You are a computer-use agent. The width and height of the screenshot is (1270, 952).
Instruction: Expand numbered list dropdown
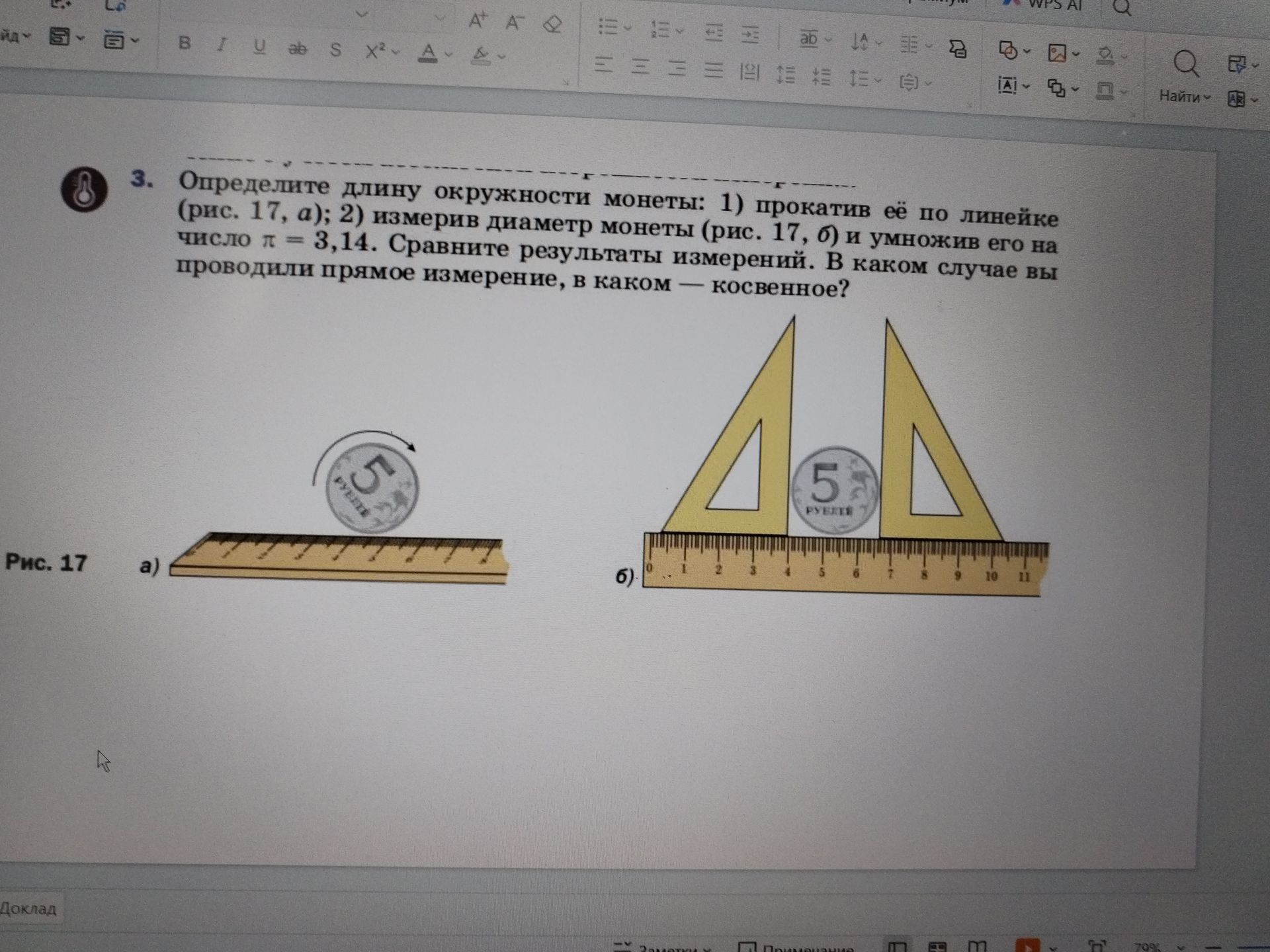pyautogui.click(x=681, y=30)
